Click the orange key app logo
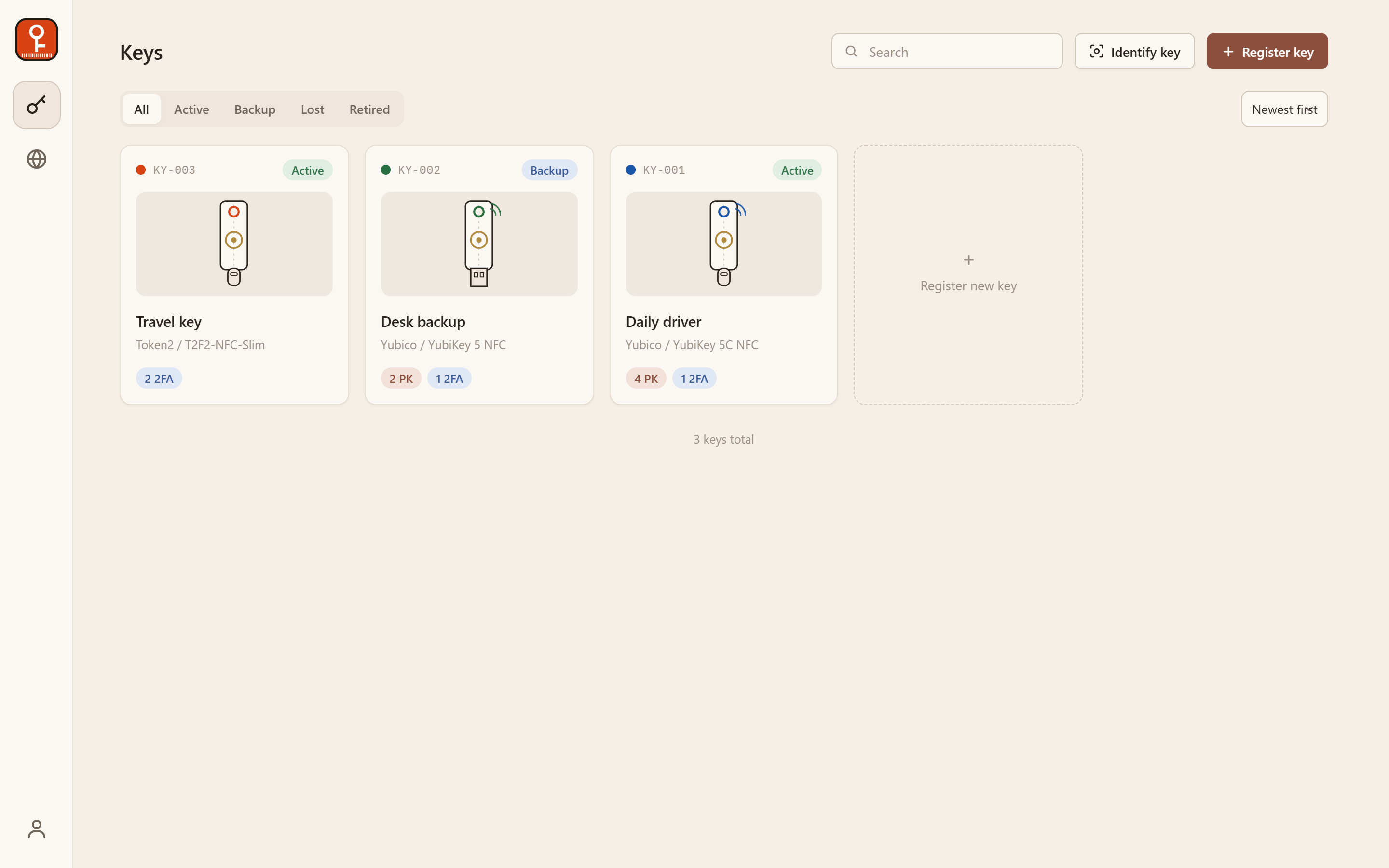 point(37,40)
